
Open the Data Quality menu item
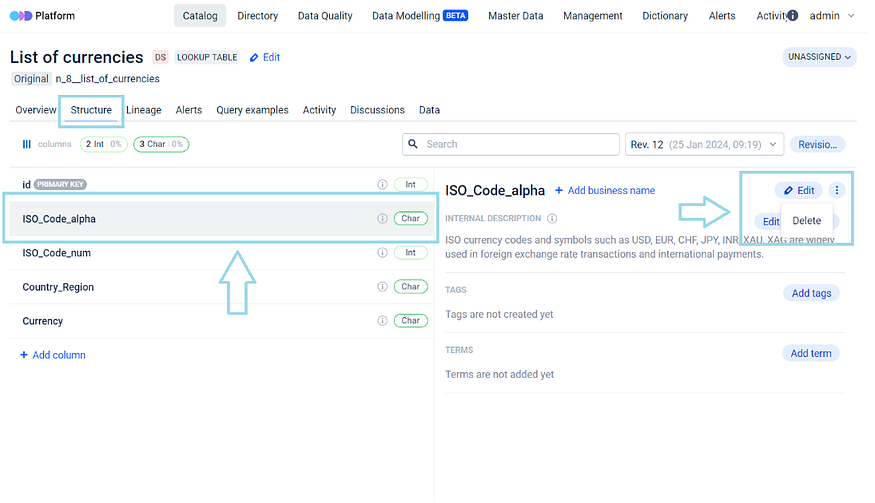coord(325,16)
